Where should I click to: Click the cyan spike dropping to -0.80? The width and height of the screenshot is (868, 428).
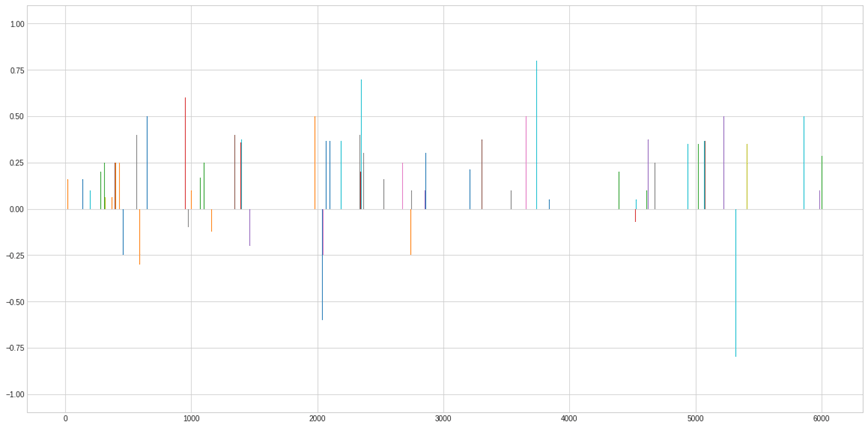[x=735, y=283]
